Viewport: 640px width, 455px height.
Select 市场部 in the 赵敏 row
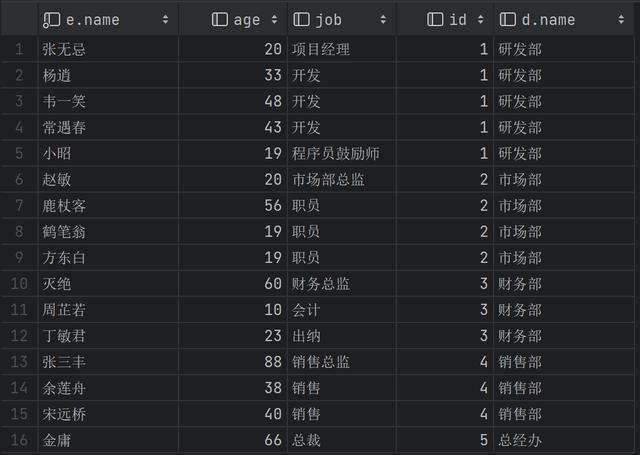coord(520,180)
